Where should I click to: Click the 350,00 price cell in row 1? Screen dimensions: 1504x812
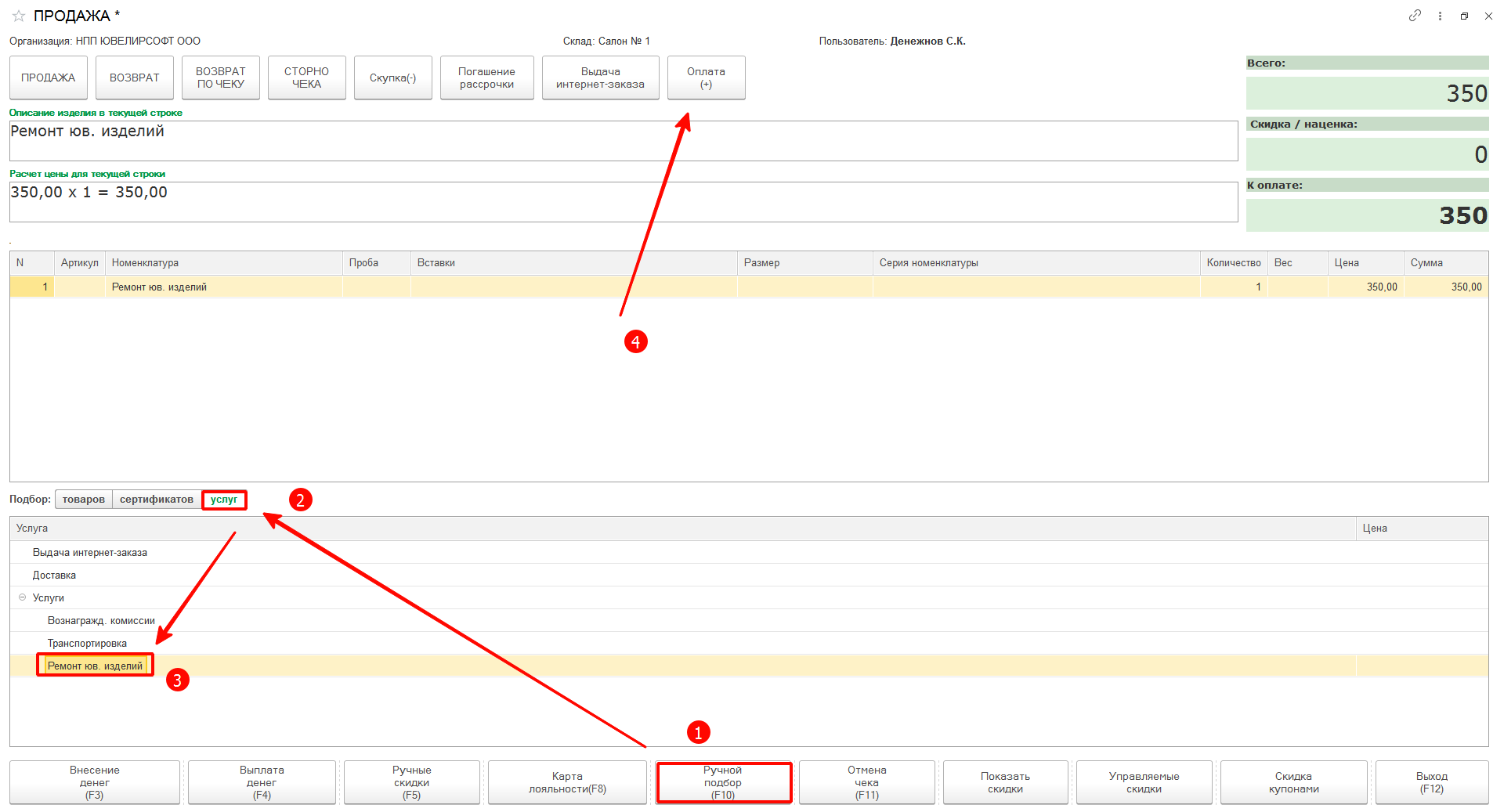(x=1366, y=287)
